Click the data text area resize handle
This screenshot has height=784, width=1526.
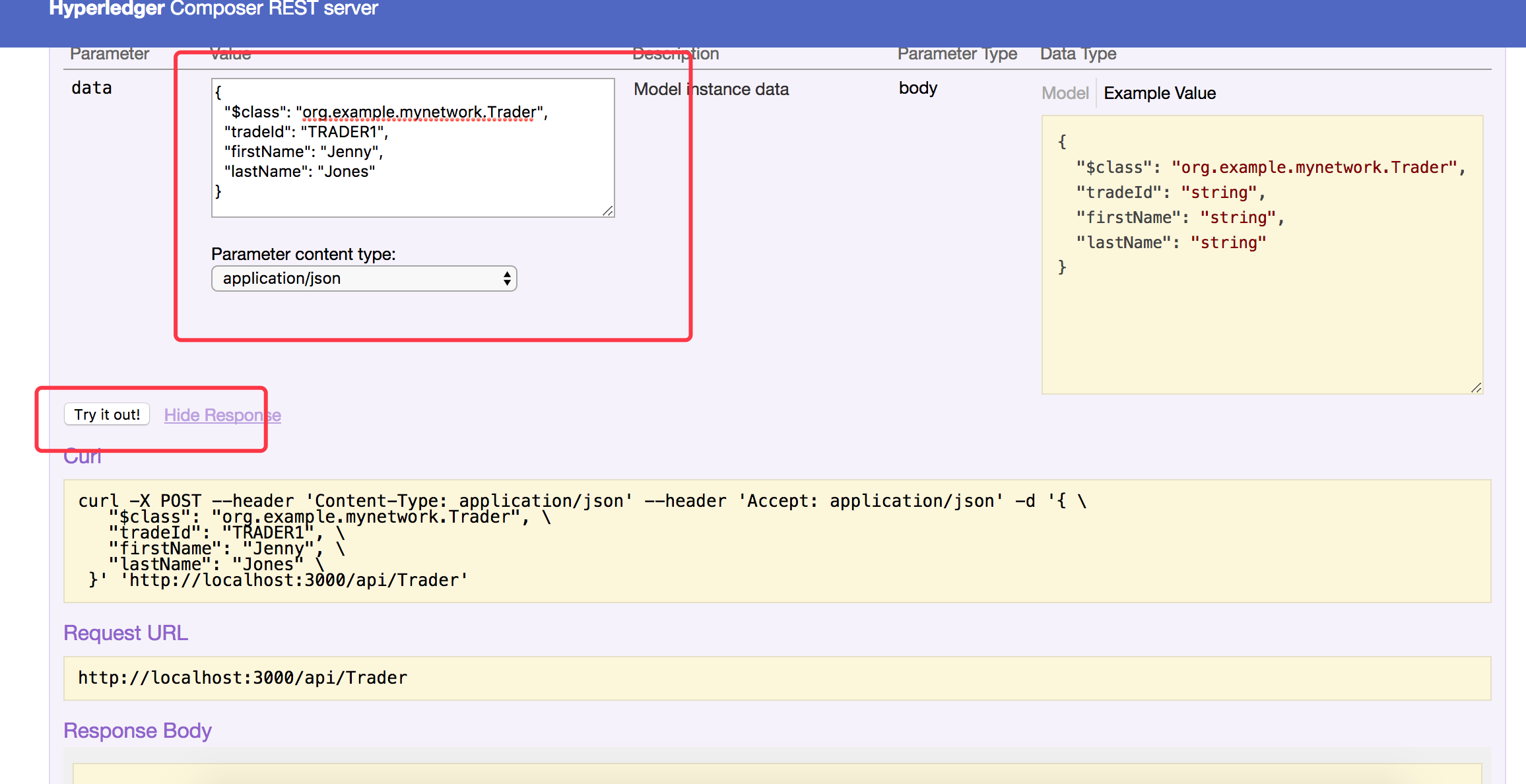(x=608, y=211)
